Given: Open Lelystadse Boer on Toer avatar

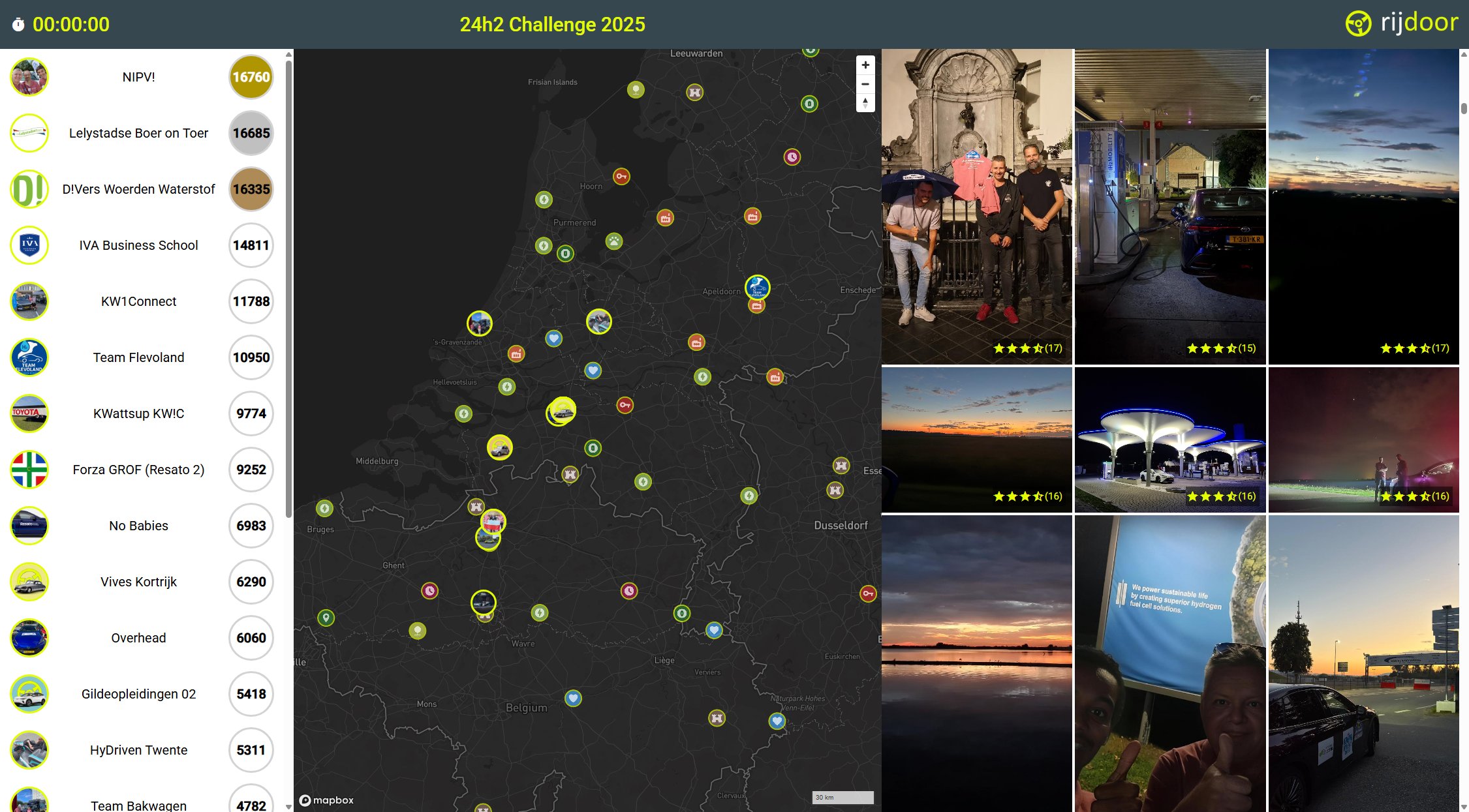Looking at the screenshot, I should pos(29,133).
